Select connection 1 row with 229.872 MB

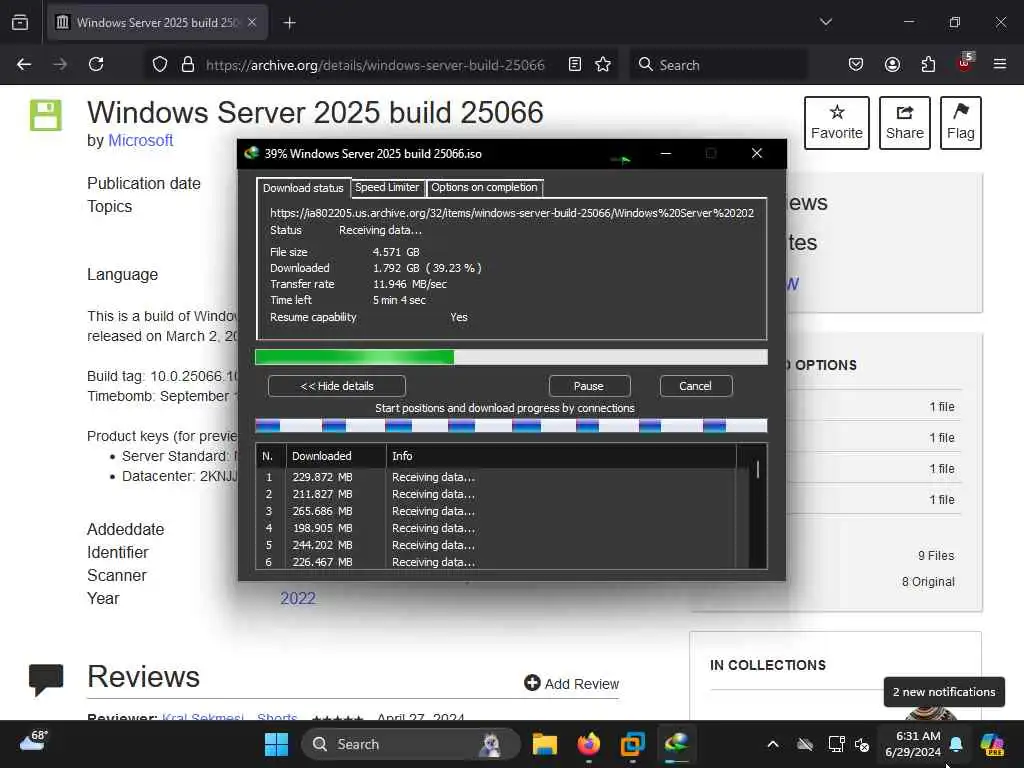tap(496, 477)
